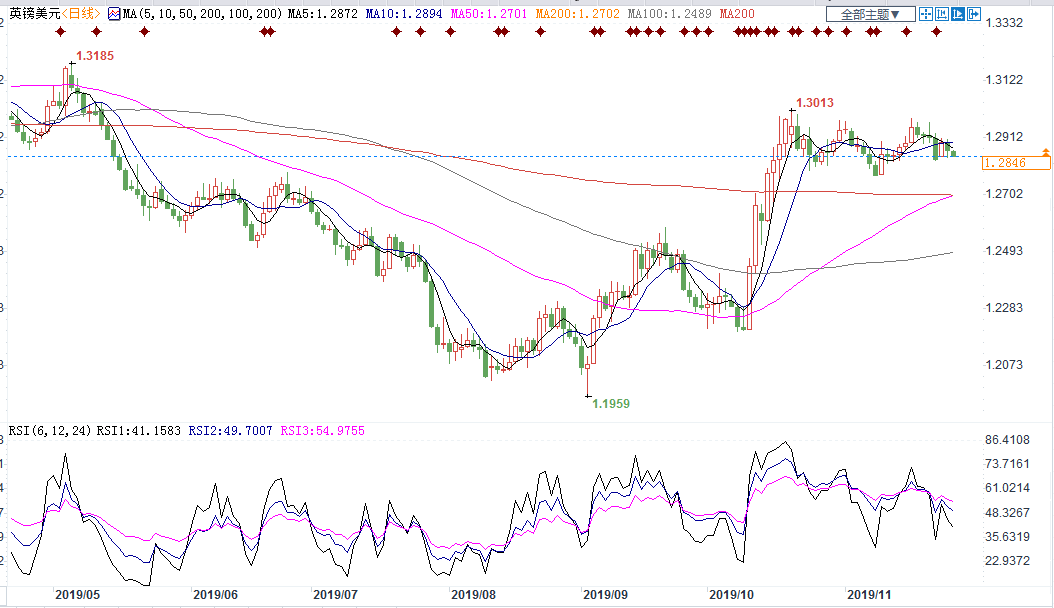The image size is (1054, 608).
Task: Click the 2019/08 date axis label
Action: pos(473,594)
